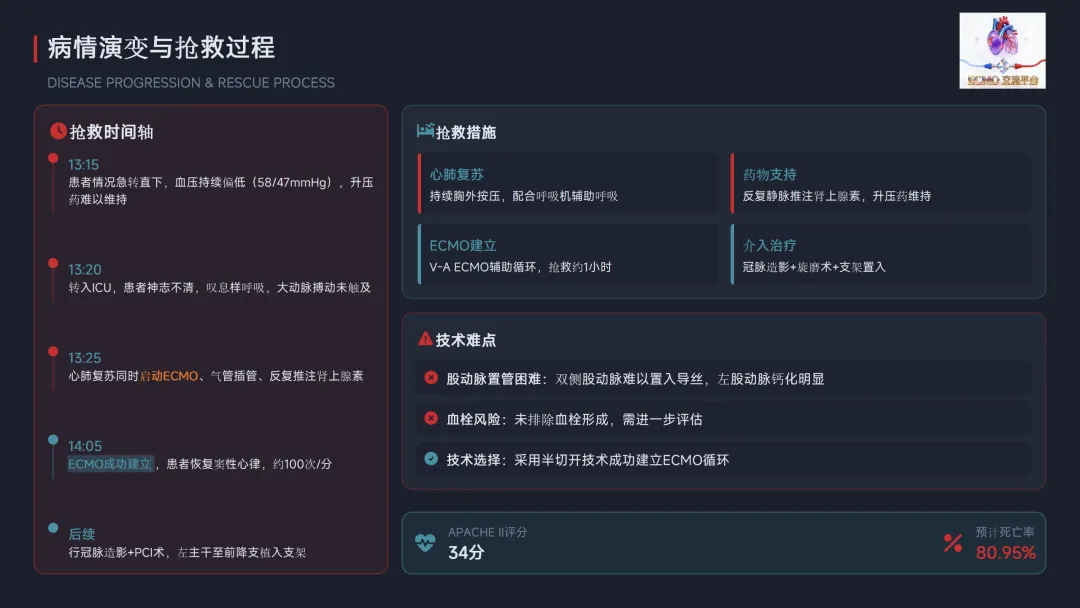The width and height of the screenshot is (1080, 608).
Task: Click the 心肺复苏 rescue measure card
Action: (x=568, y=184)
